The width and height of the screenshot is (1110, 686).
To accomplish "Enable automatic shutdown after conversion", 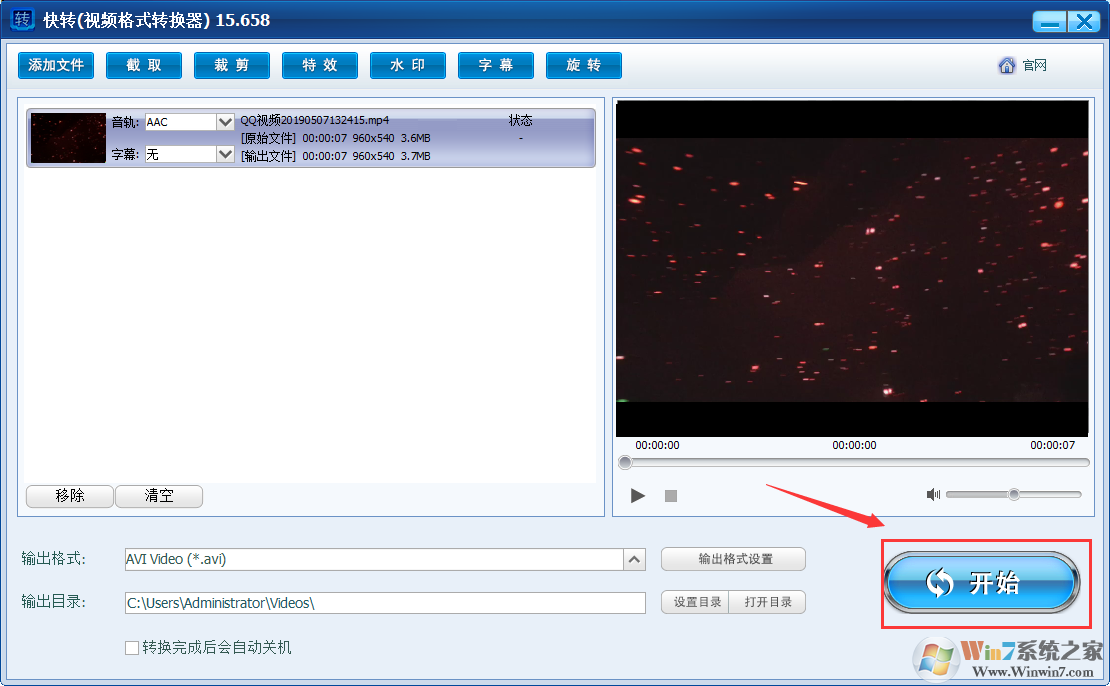I will 131,647.
